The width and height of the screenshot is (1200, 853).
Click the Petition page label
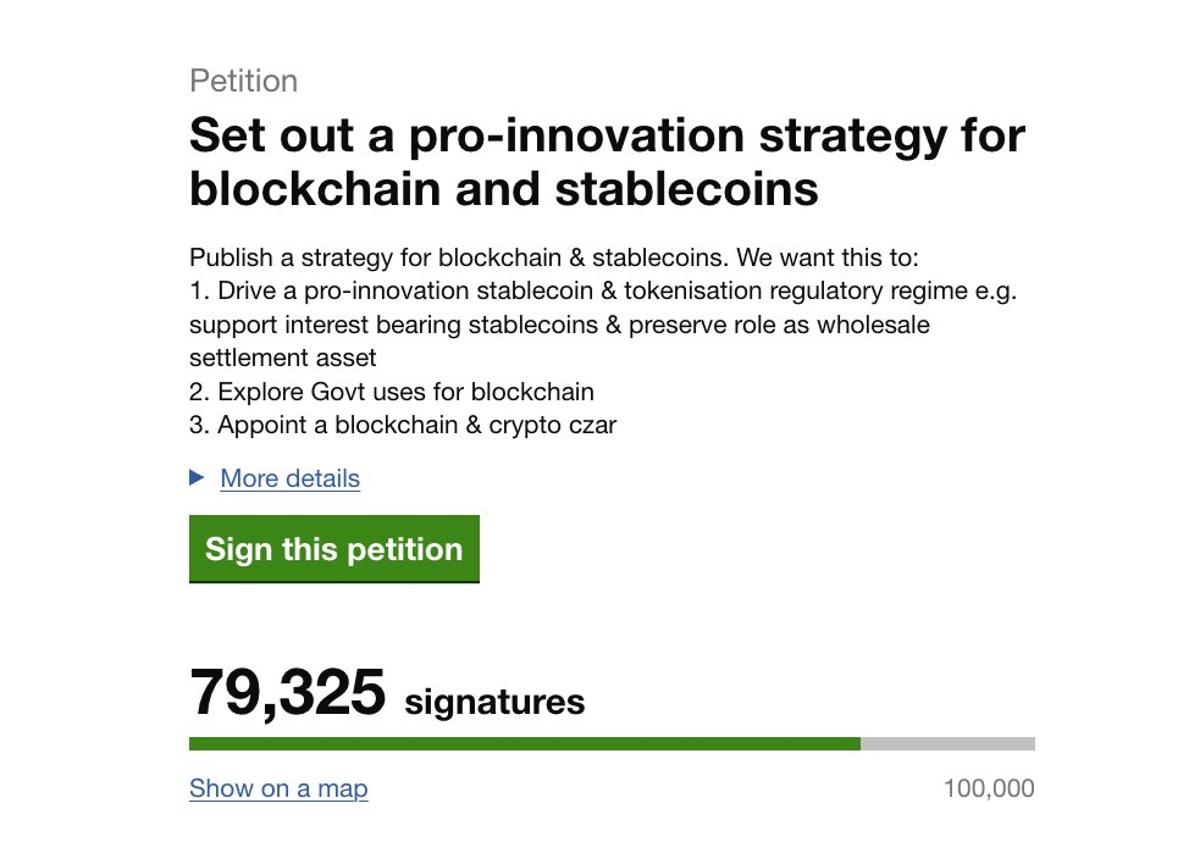pyautogui.click(x=243, y=80)
